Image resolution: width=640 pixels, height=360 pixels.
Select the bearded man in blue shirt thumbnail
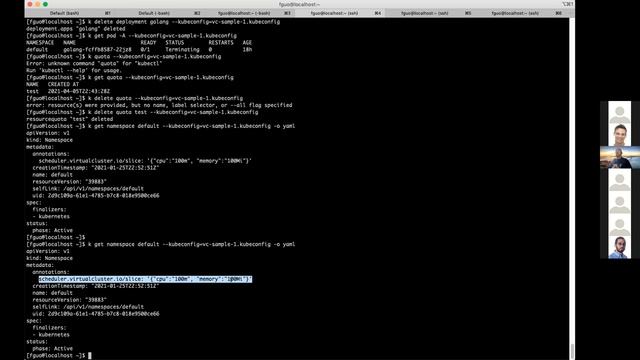click(x=620, y=247)
